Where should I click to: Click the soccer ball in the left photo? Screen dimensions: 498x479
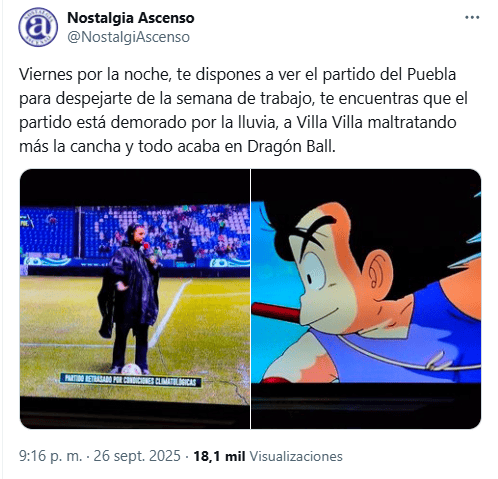(132, 369)
